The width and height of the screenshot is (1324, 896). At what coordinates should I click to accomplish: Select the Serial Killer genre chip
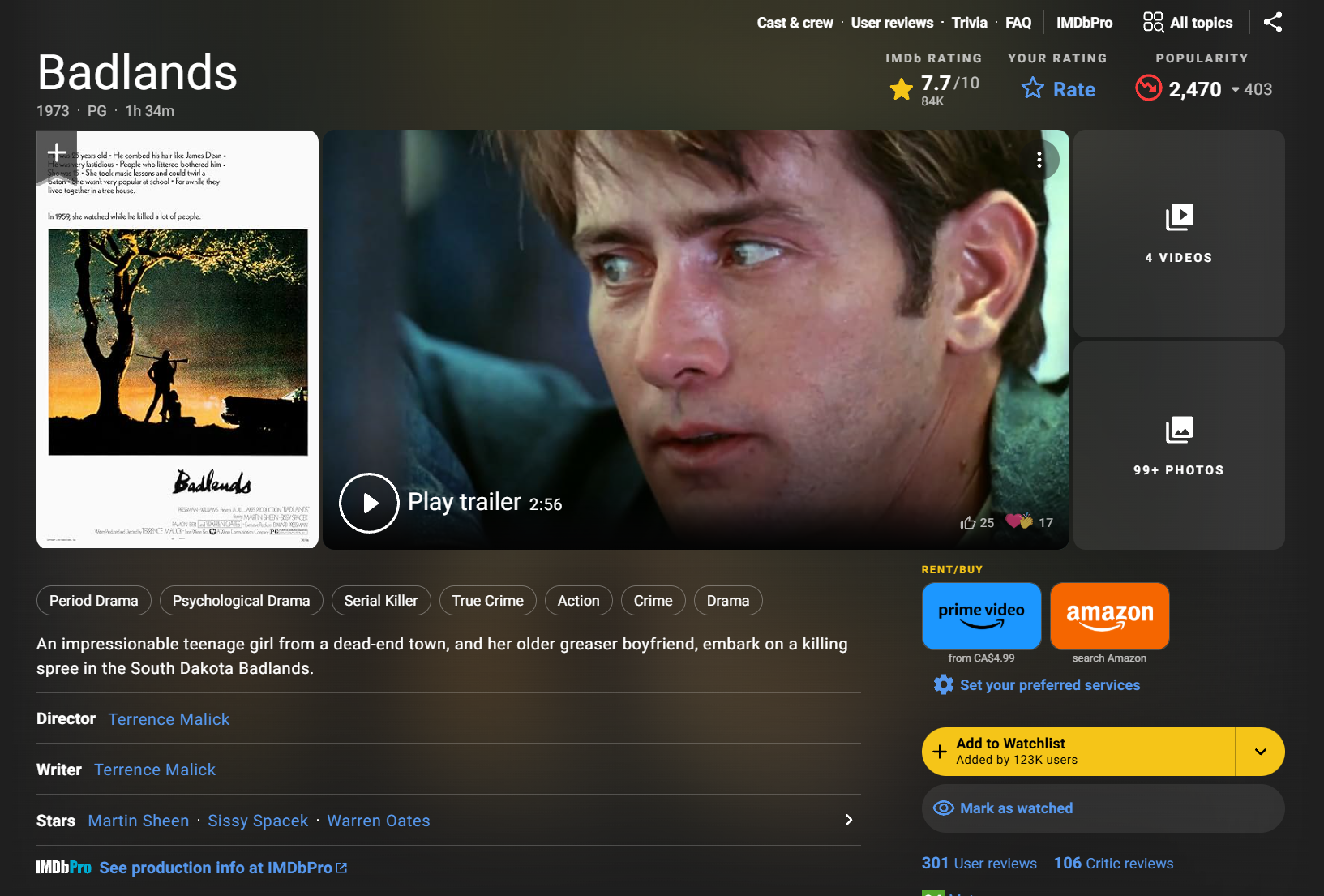point(381,601)
